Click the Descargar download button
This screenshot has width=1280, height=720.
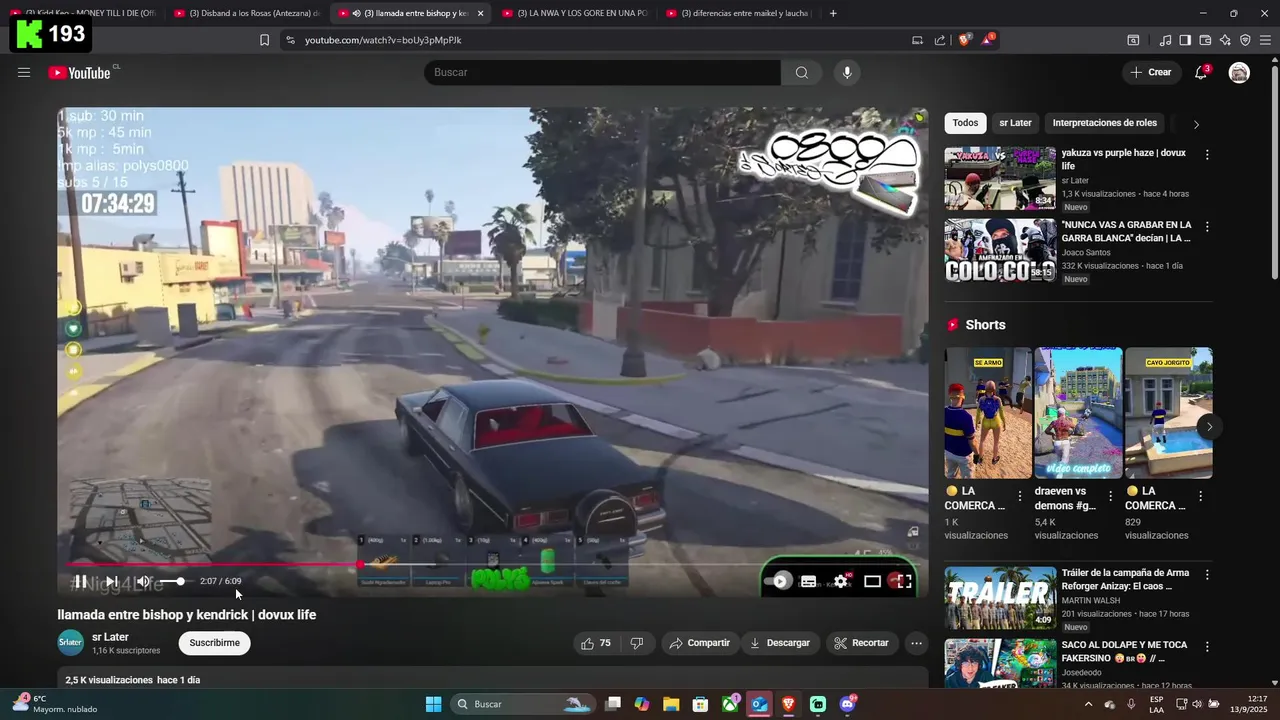pos(780,643)
